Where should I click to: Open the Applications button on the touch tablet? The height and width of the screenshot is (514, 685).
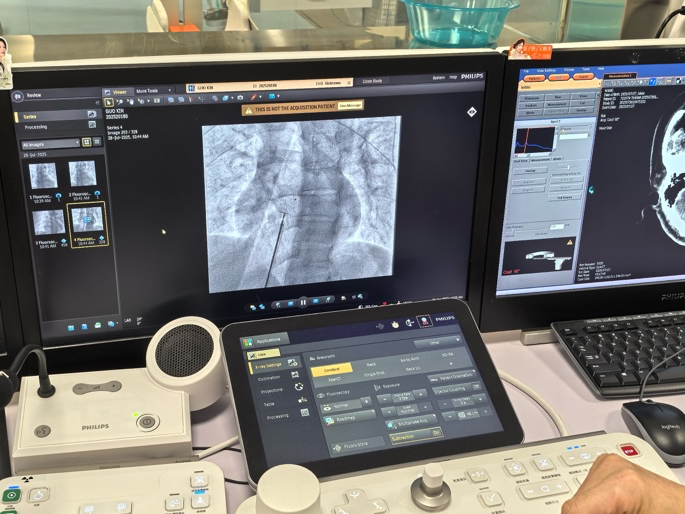click(264, 341)
